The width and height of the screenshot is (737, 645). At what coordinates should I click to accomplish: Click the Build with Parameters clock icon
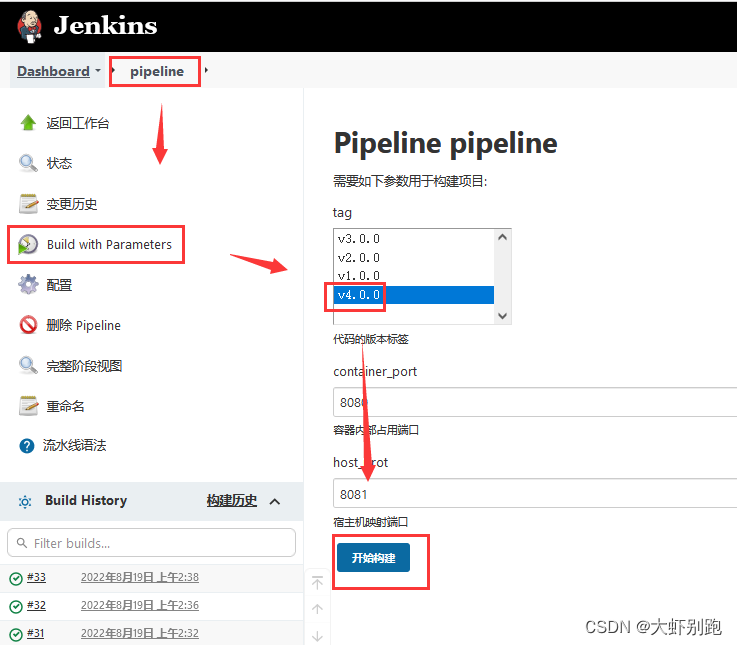(28, 245)
